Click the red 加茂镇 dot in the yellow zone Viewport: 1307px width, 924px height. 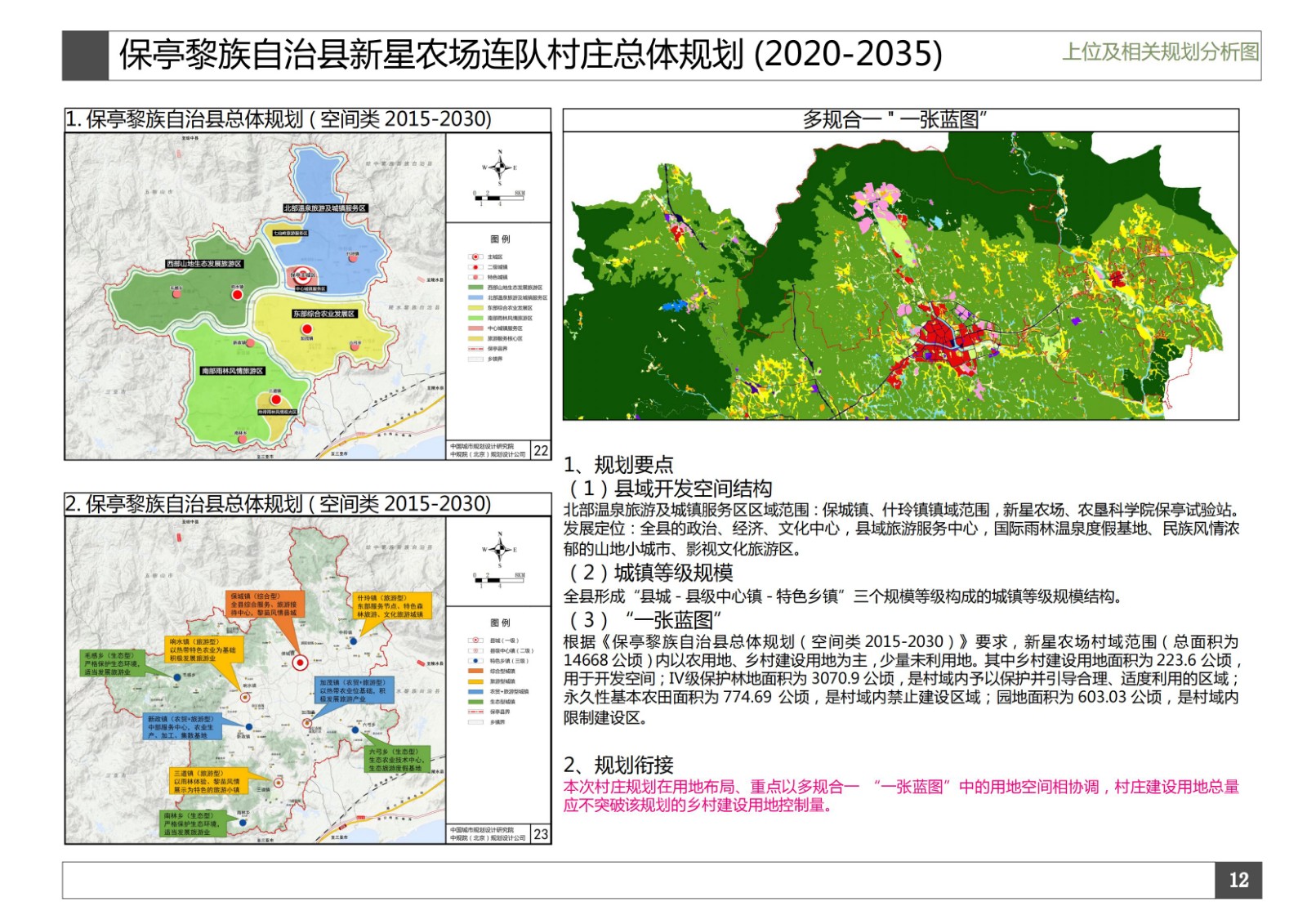point(306,329)
